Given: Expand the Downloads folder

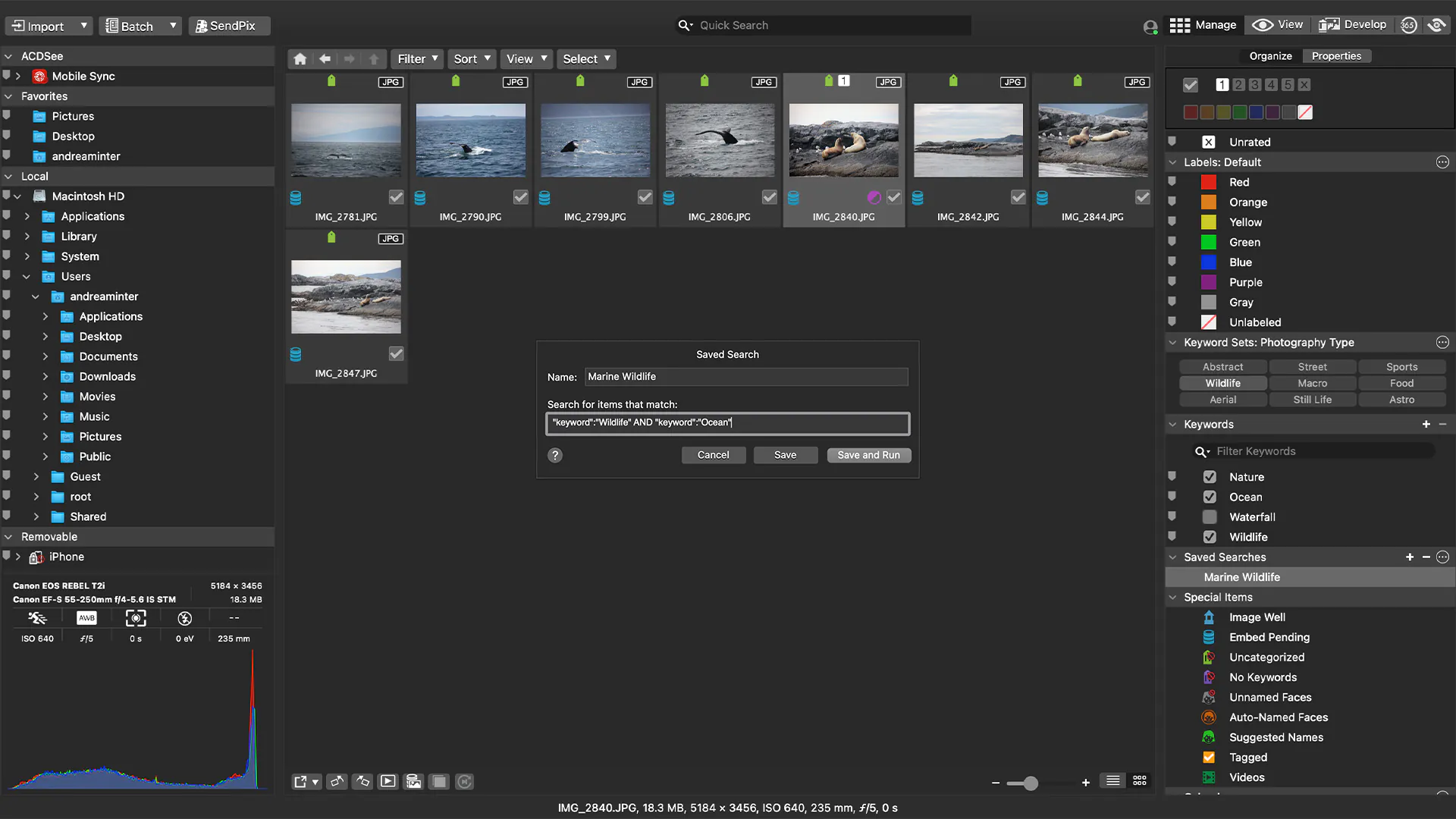Looking at the screenshot, I should pos(45,376).
